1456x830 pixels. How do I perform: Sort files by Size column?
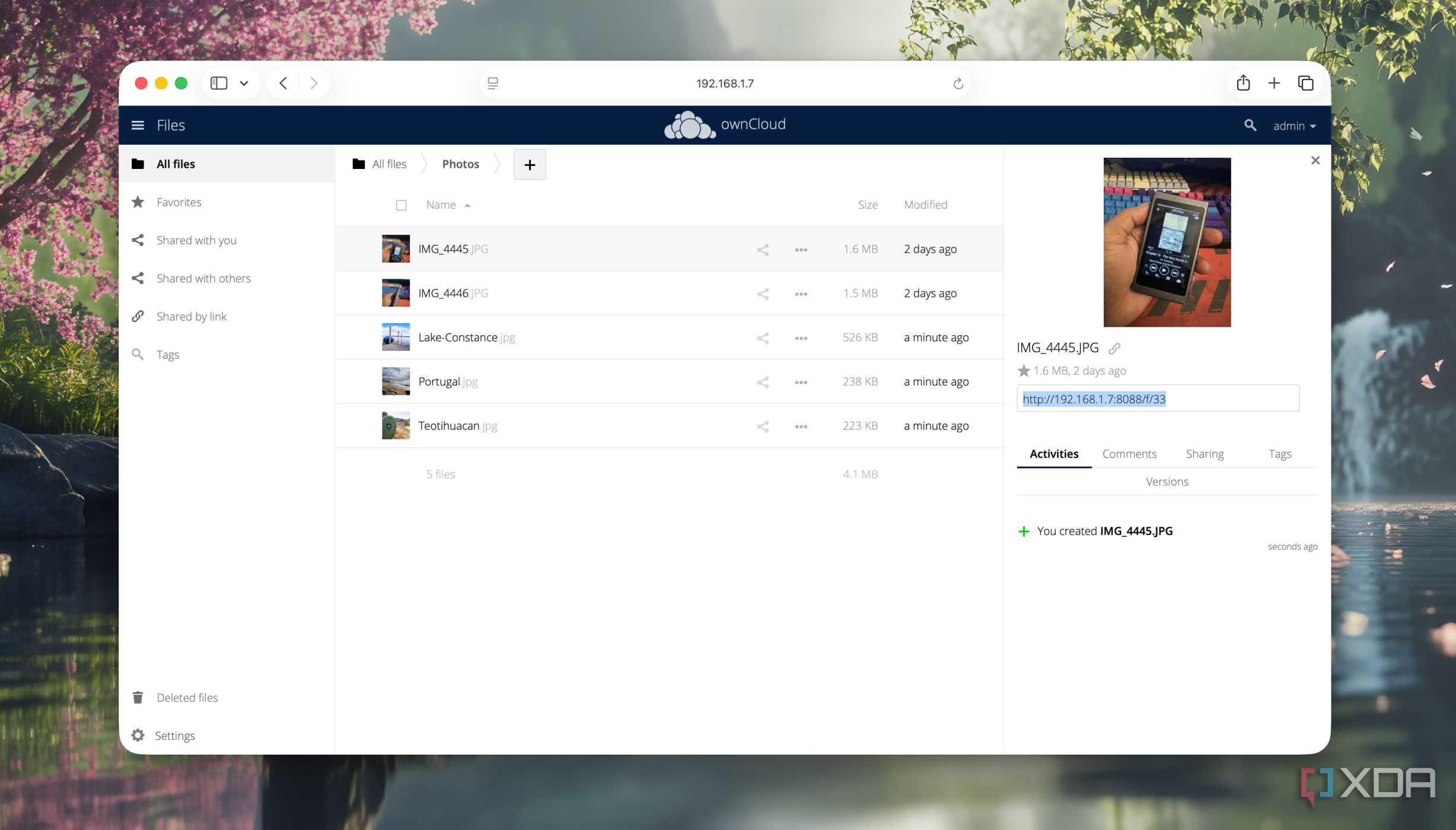coord(867,205)
